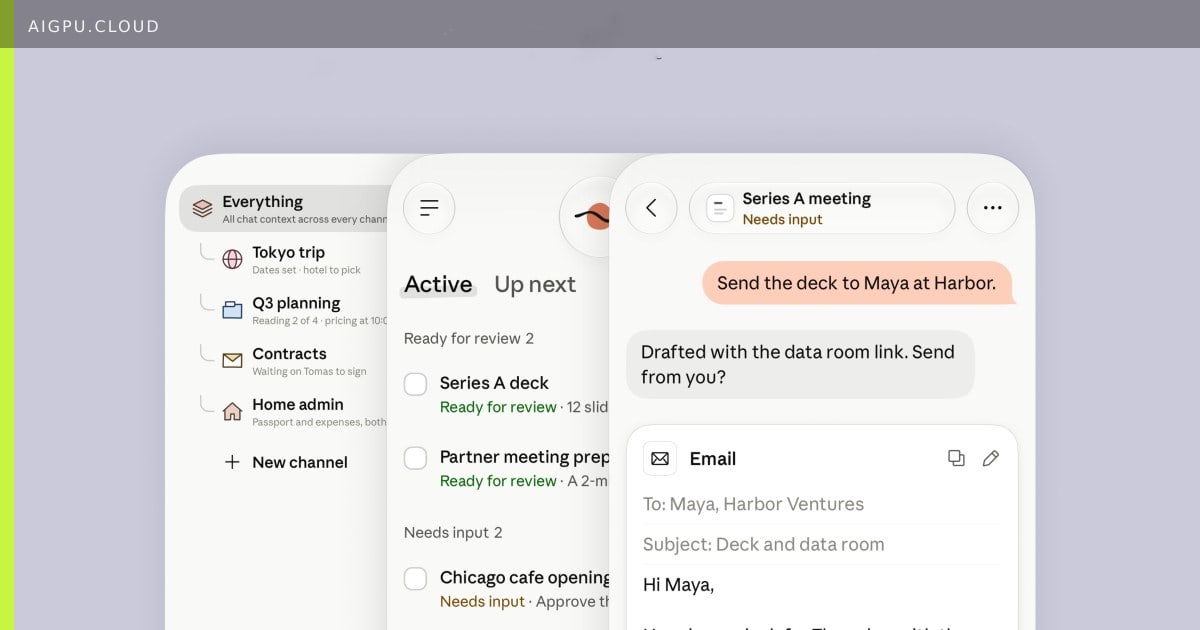Click the 'Drafted with the data room link' reply
This screenshot has width=1200, height=630.
point(800,364)
